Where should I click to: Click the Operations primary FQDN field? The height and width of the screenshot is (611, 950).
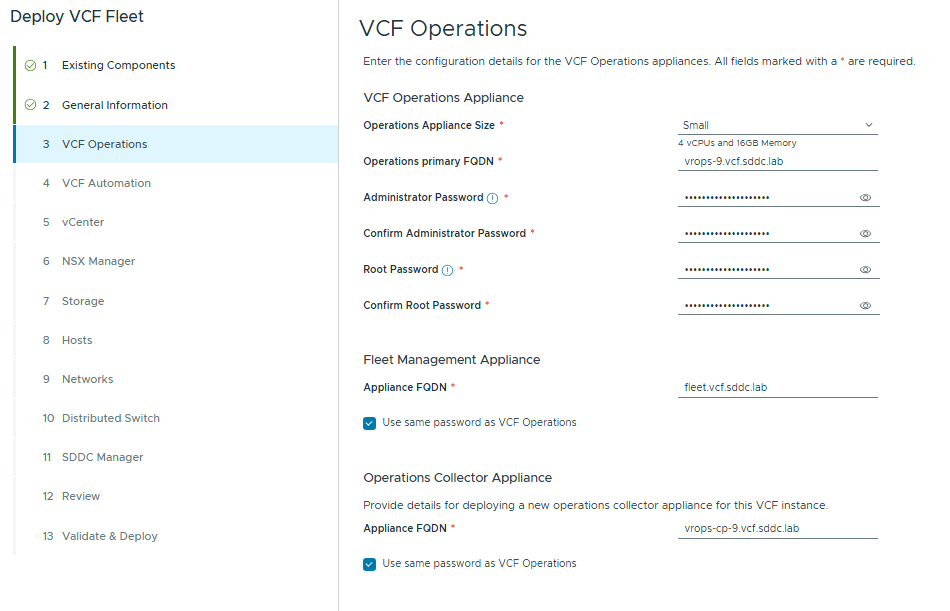click(x=777, y=161)
